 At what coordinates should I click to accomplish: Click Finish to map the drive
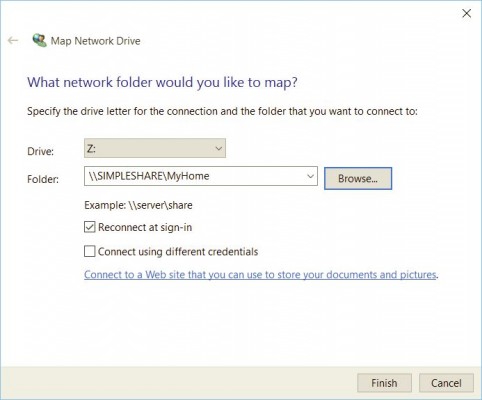(x=384, y=383)
